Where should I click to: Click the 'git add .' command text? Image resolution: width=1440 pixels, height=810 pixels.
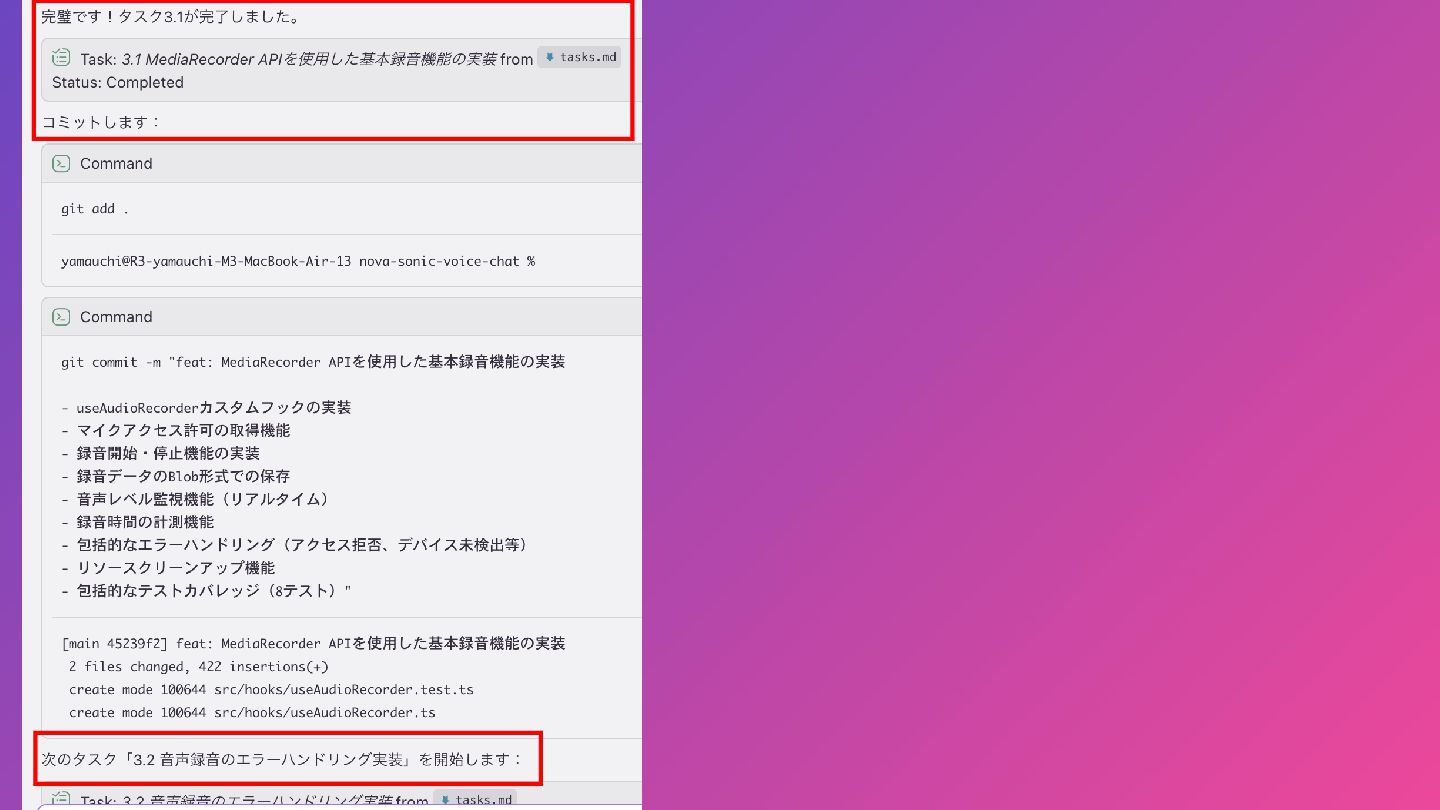(x=95, y=209)
